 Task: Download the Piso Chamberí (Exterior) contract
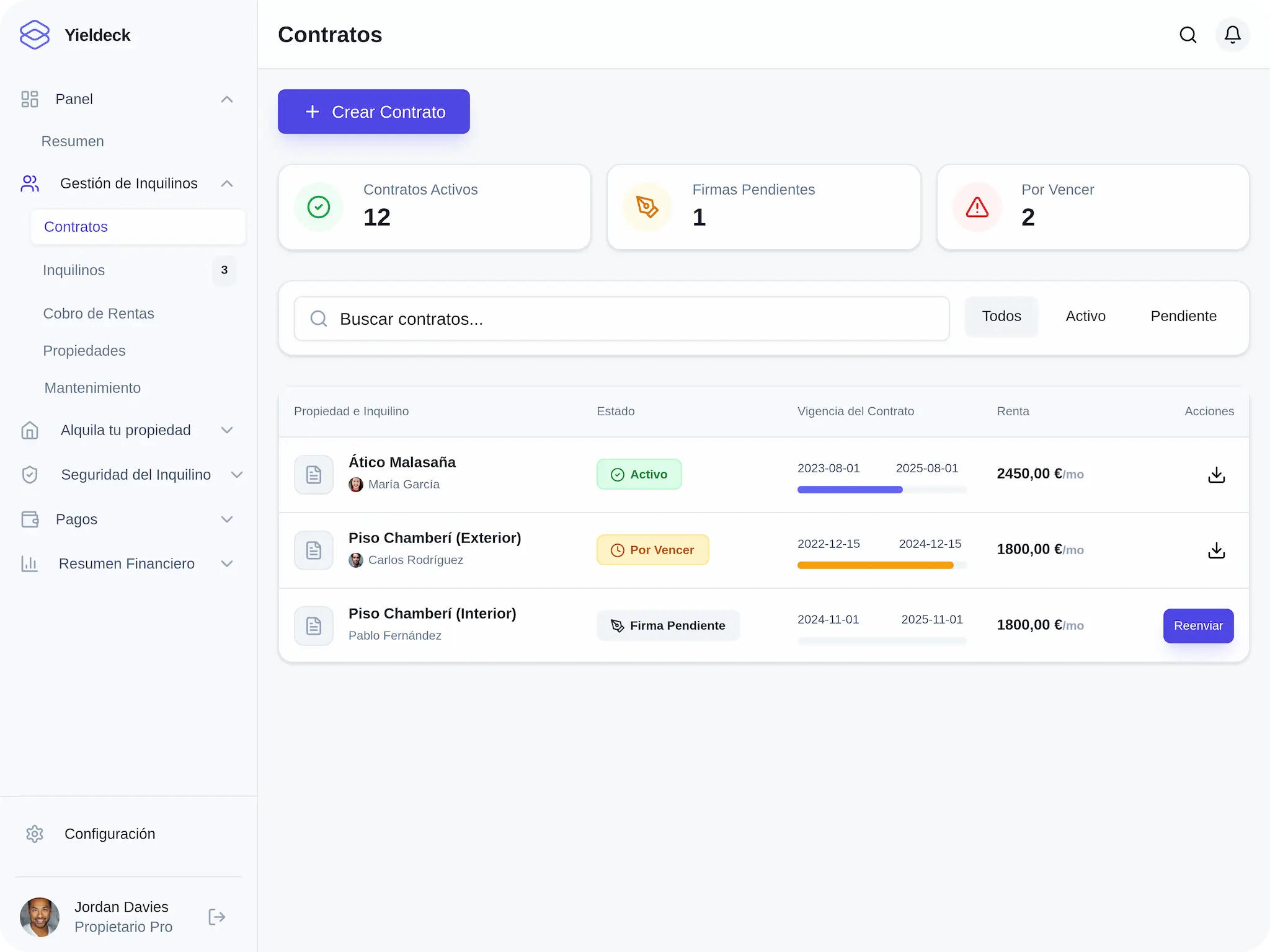[x=1216, y=550]
